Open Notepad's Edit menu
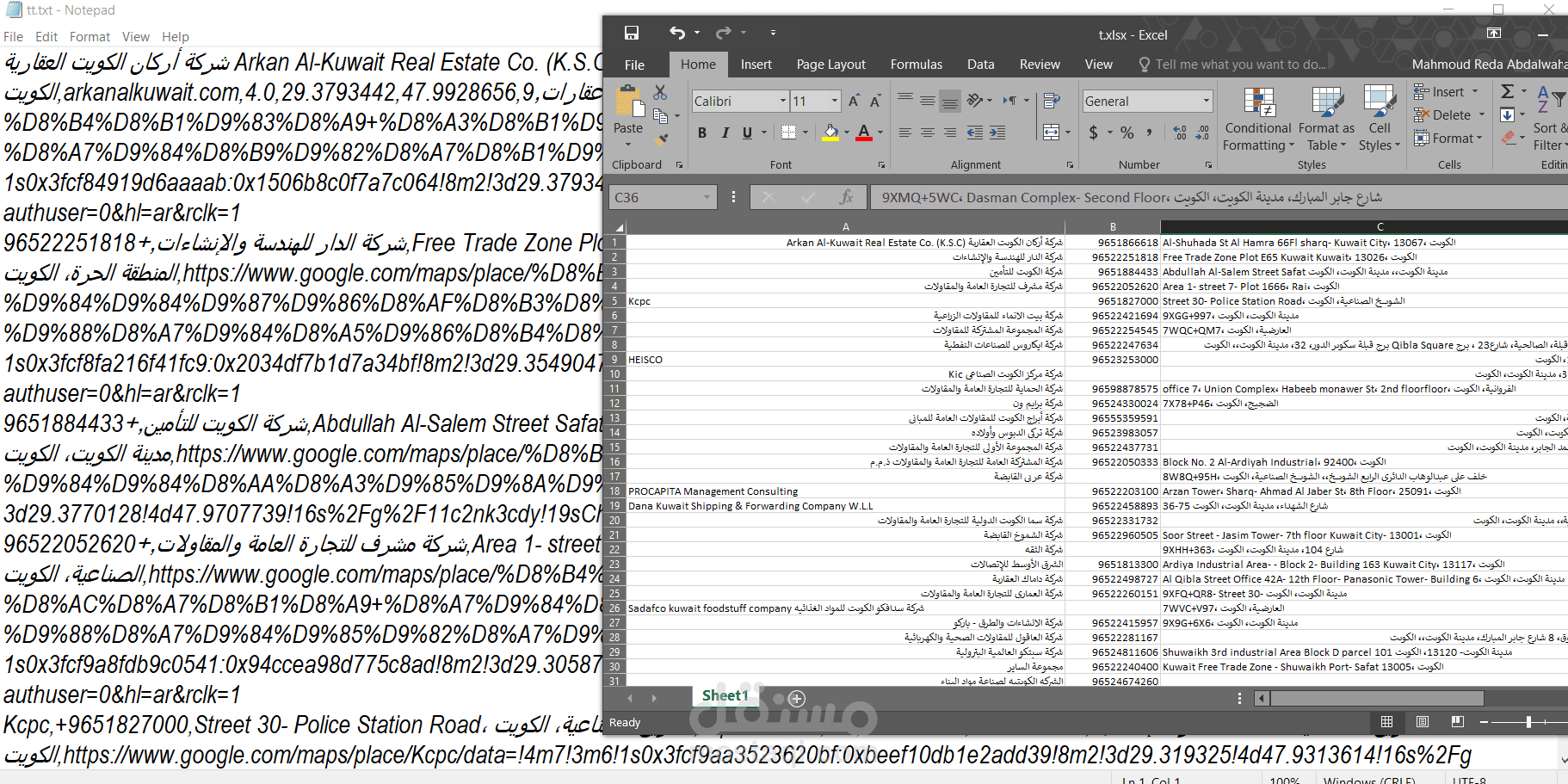The image size is (1568, 784). tap(46, 37)
